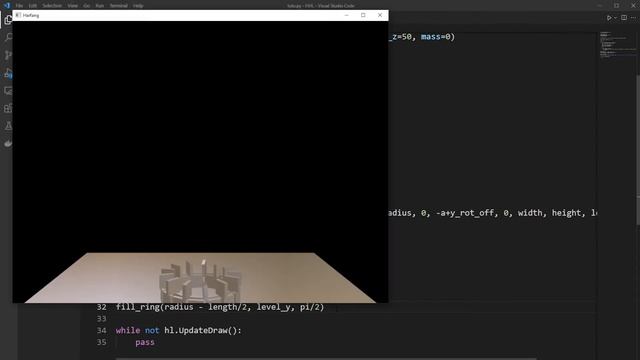
Task: Click the 'pass' statement on line 35
Action: pos(145,342)
